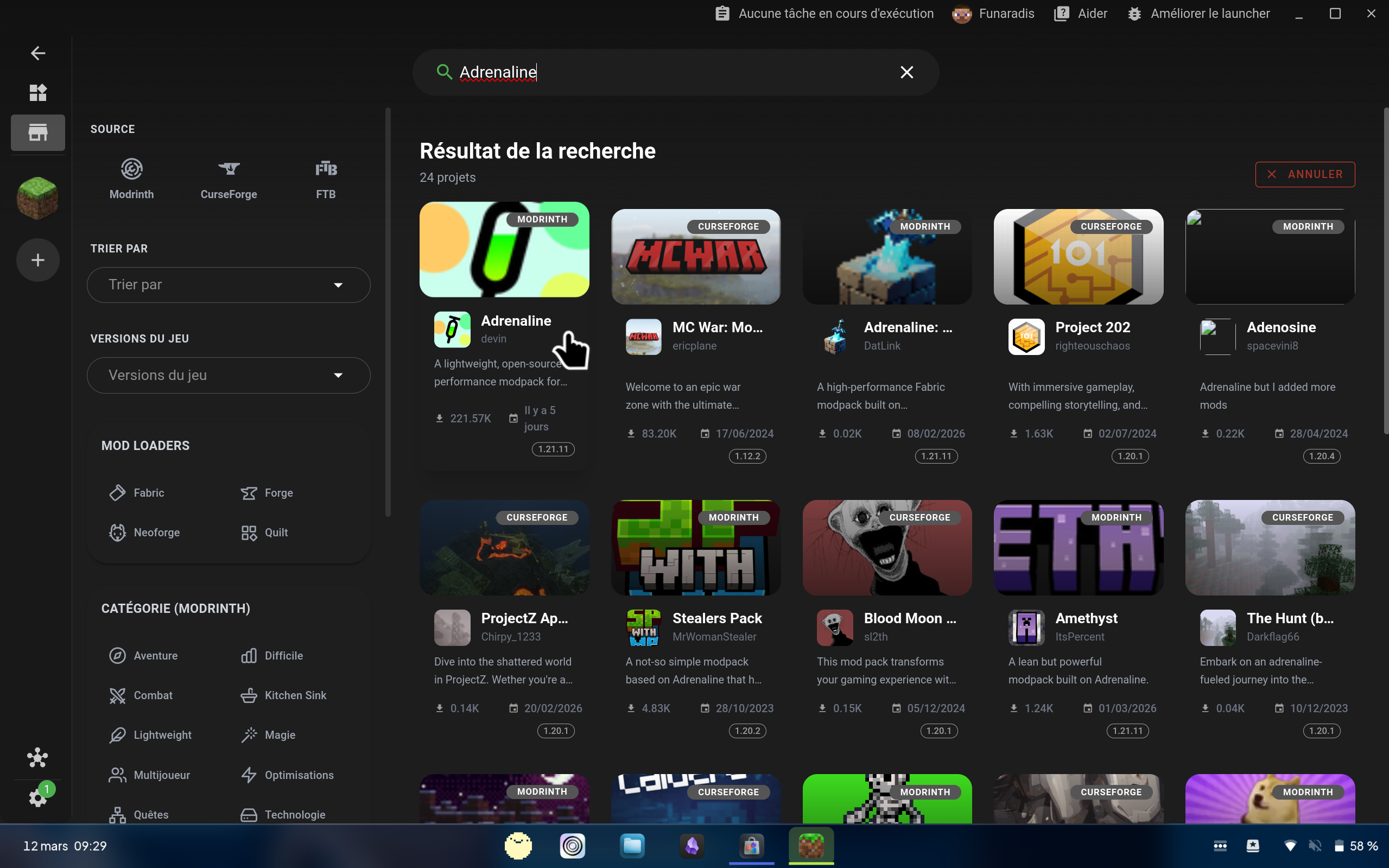The image size is (1389, 868).
Task: Open the Trier par dropdown
Action: tap(229, 285)
